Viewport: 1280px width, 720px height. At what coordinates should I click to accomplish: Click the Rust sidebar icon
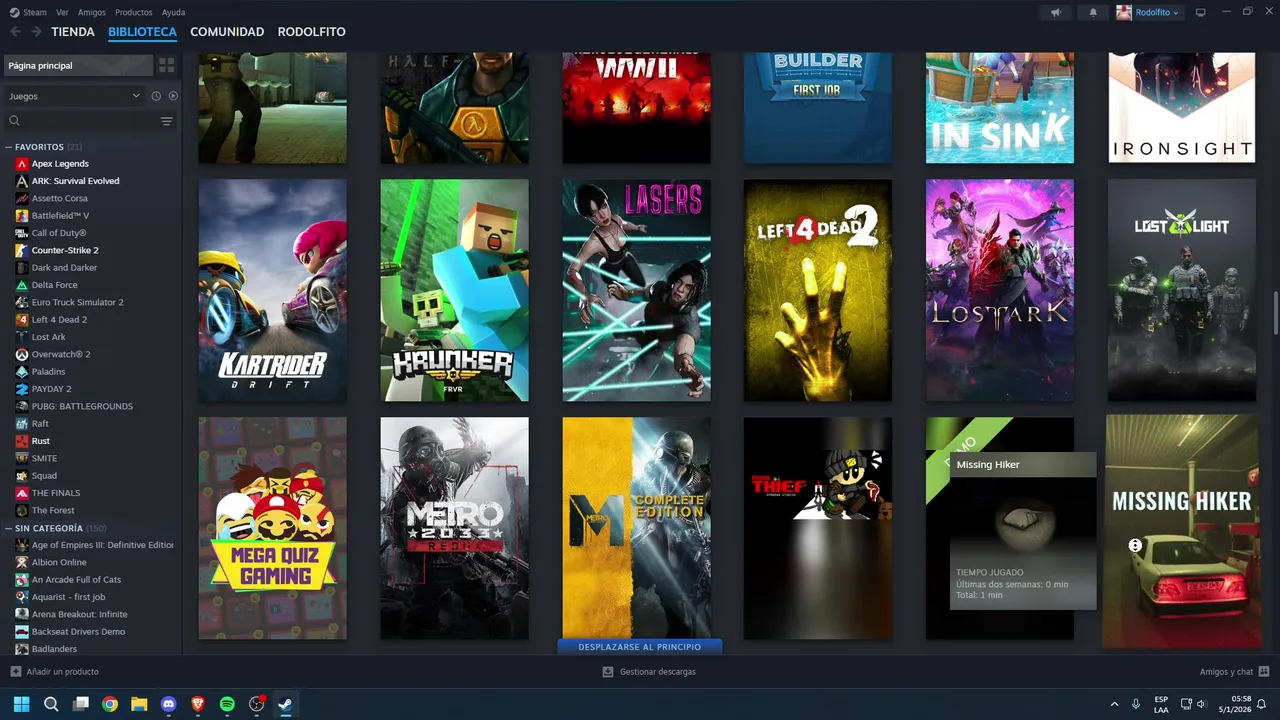pos(22,441)
